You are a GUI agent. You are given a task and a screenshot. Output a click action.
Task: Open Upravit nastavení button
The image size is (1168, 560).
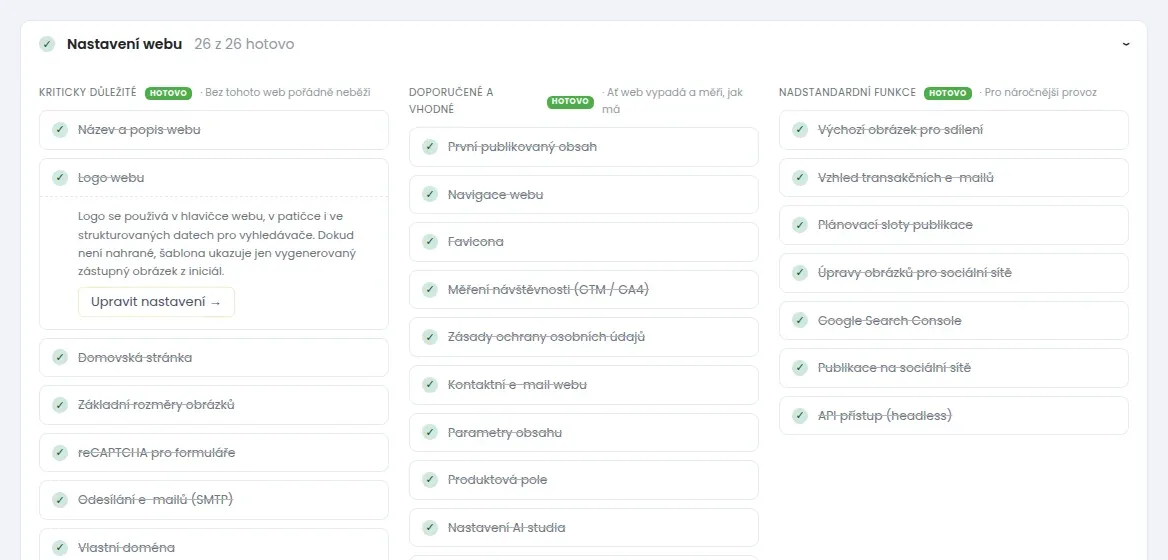(156, 302)
